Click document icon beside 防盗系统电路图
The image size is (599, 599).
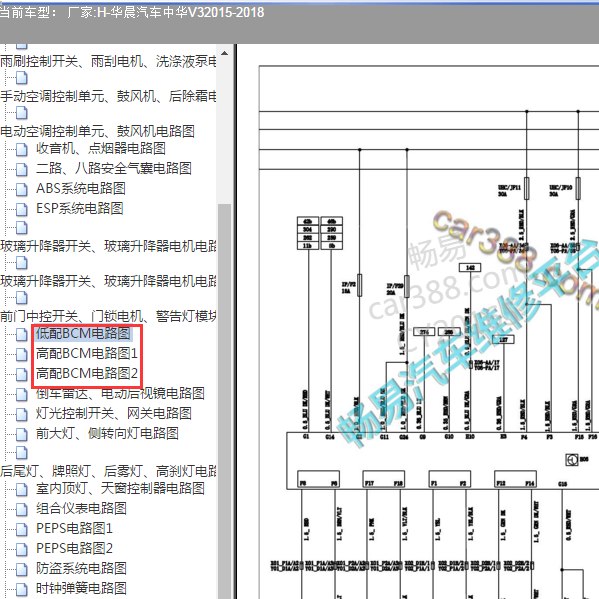pyautogui.click(x=22, y=568)
